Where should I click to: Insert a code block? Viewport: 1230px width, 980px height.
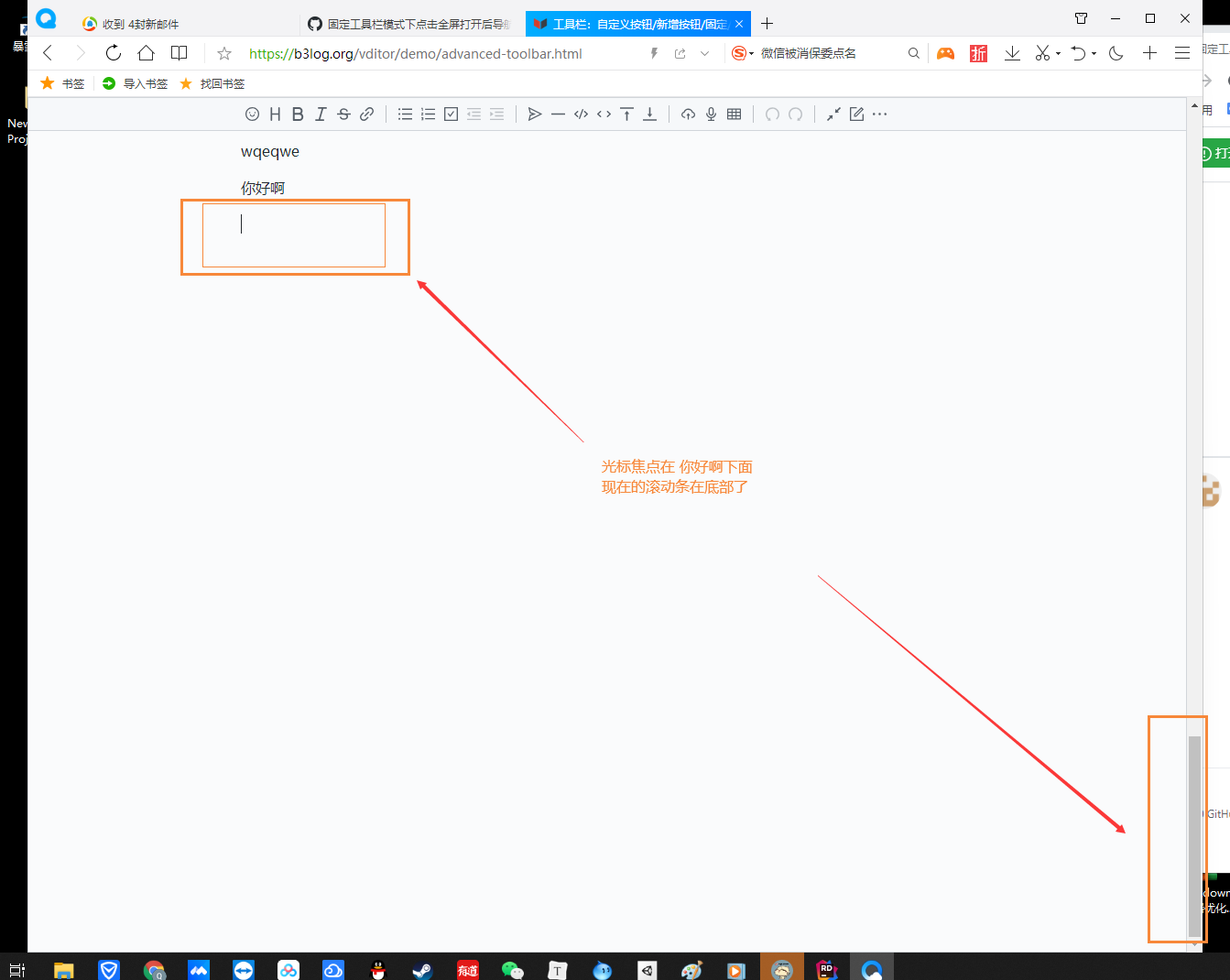(x=581, y=114)
